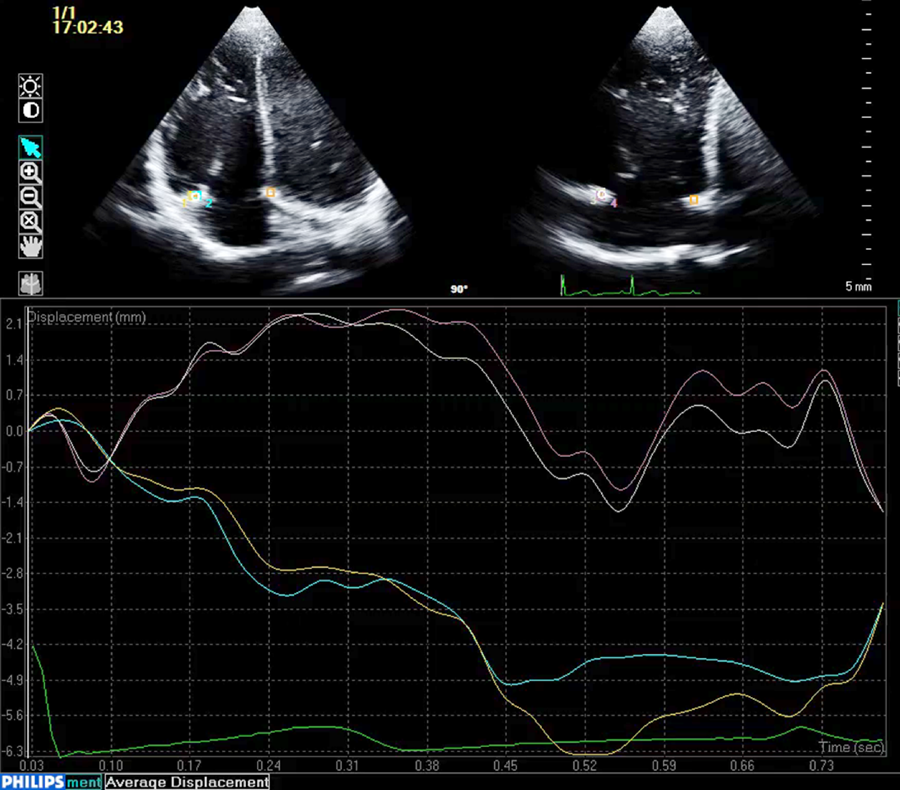900x790 pixels.
Task: Select the contrast adjustment tool
Action: tap(29, 111)
